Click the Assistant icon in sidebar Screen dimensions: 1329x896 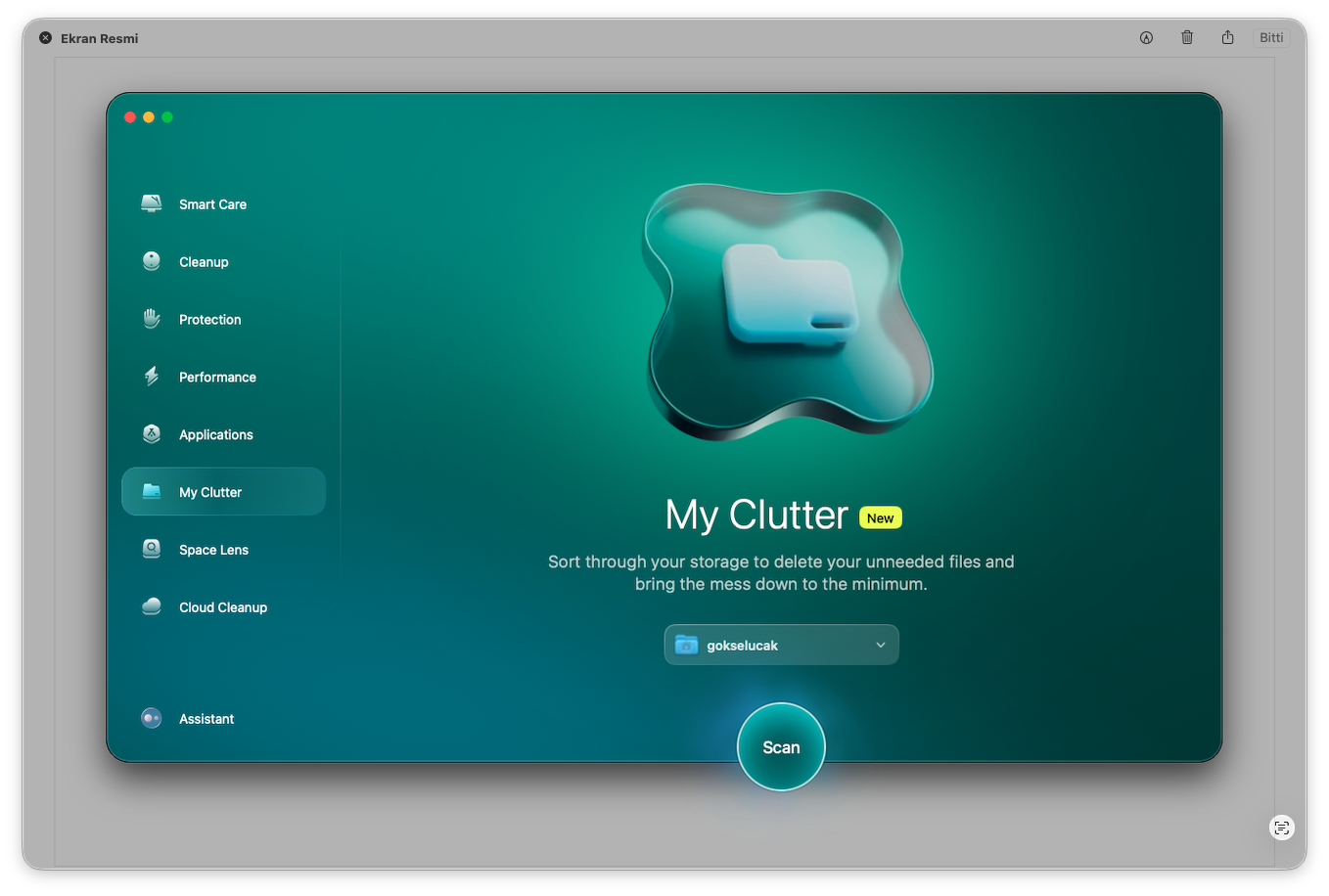click(x=152, y=718)
